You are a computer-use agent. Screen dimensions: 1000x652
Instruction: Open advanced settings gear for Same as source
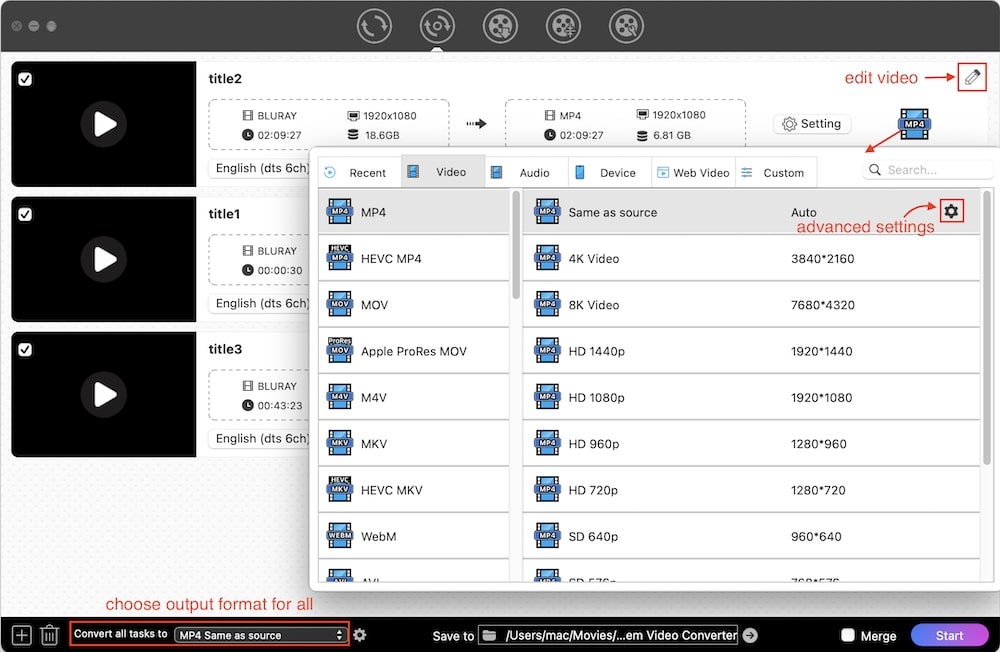pyautogui.click(x=951, y=211)
